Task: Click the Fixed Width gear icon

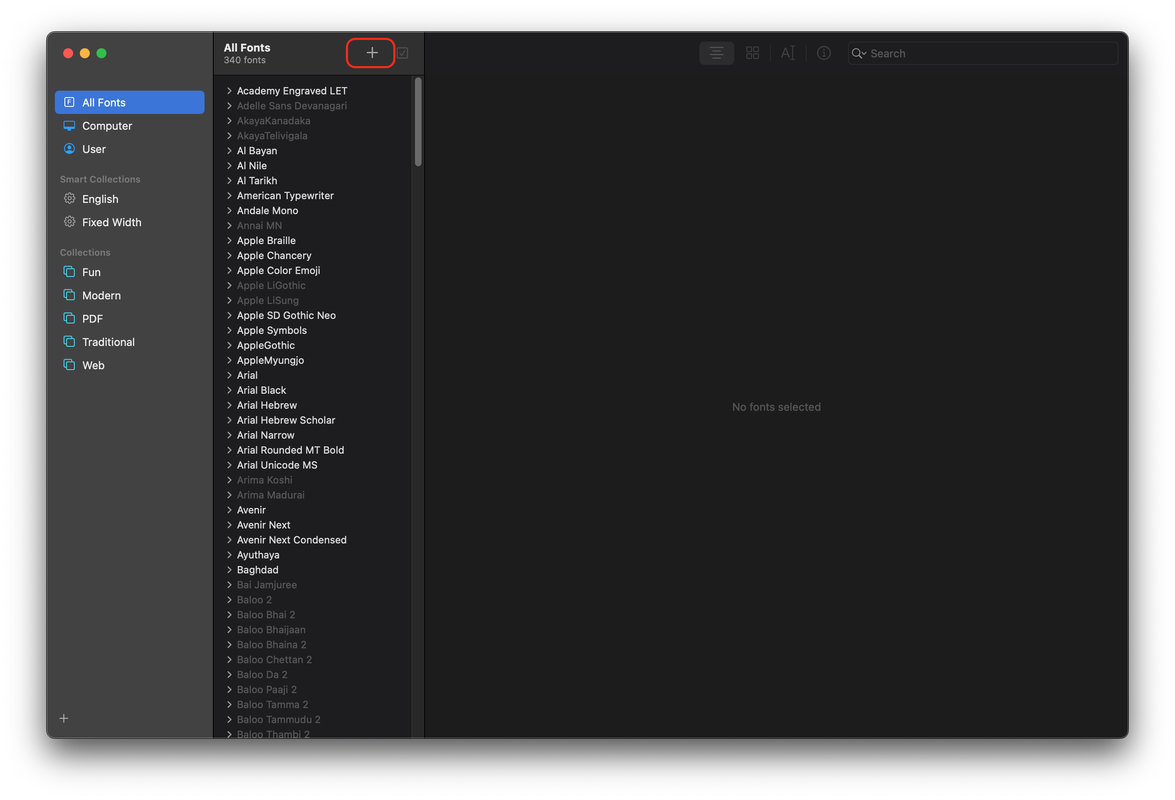Action: click(x=69, y=222)
